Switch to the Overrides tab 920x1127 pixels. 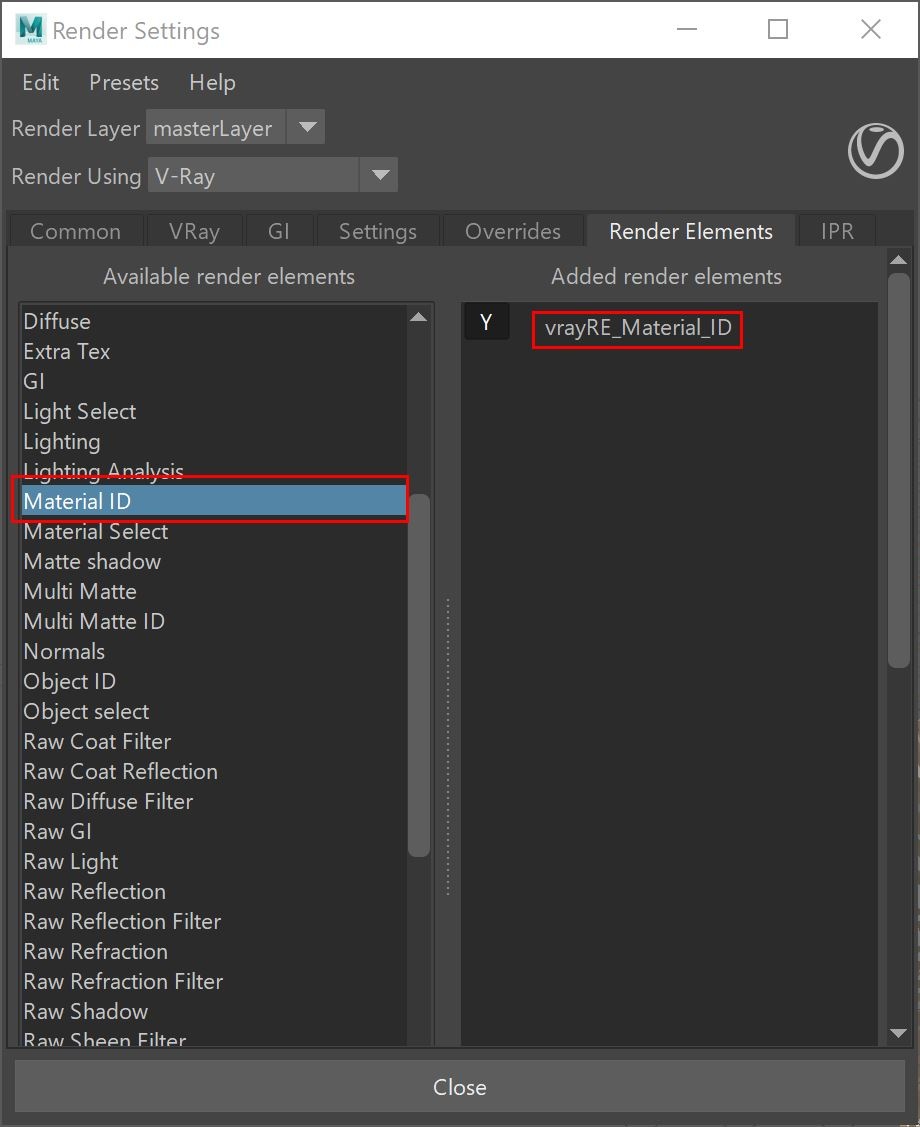(x=512, y=231)
